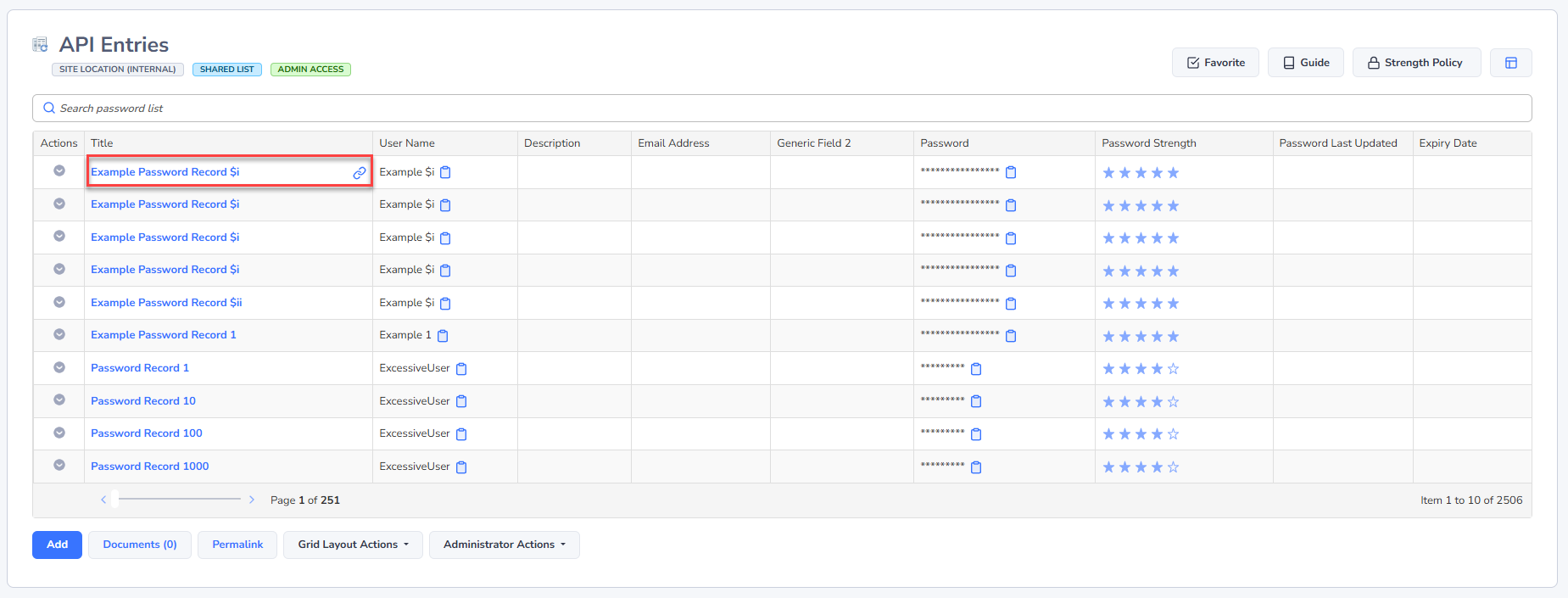Expand actions for Example Password Record 1
The image size is (1568, 598).
click(x=59, y=334)
